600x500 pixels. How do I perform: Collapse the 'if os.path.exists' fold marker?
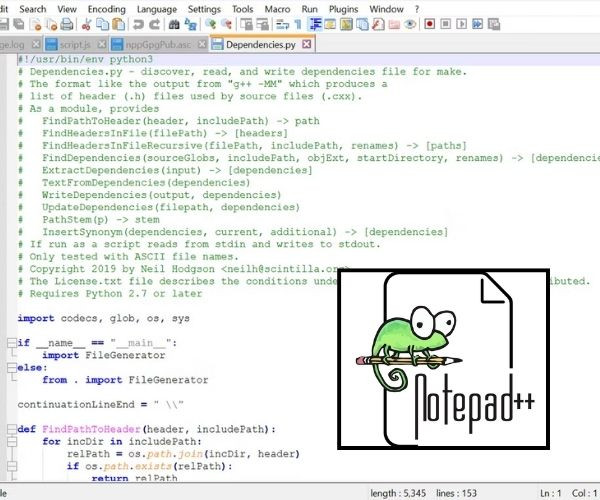coord(12,466)
